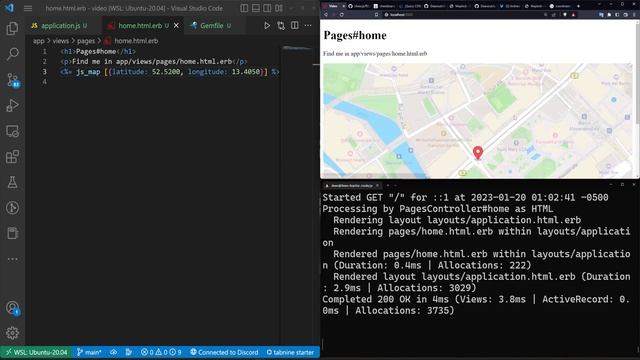Switch to home.html.erb editor tab
Screen dimensions: 640x360
pyautogui.click(x=140, y=26)
